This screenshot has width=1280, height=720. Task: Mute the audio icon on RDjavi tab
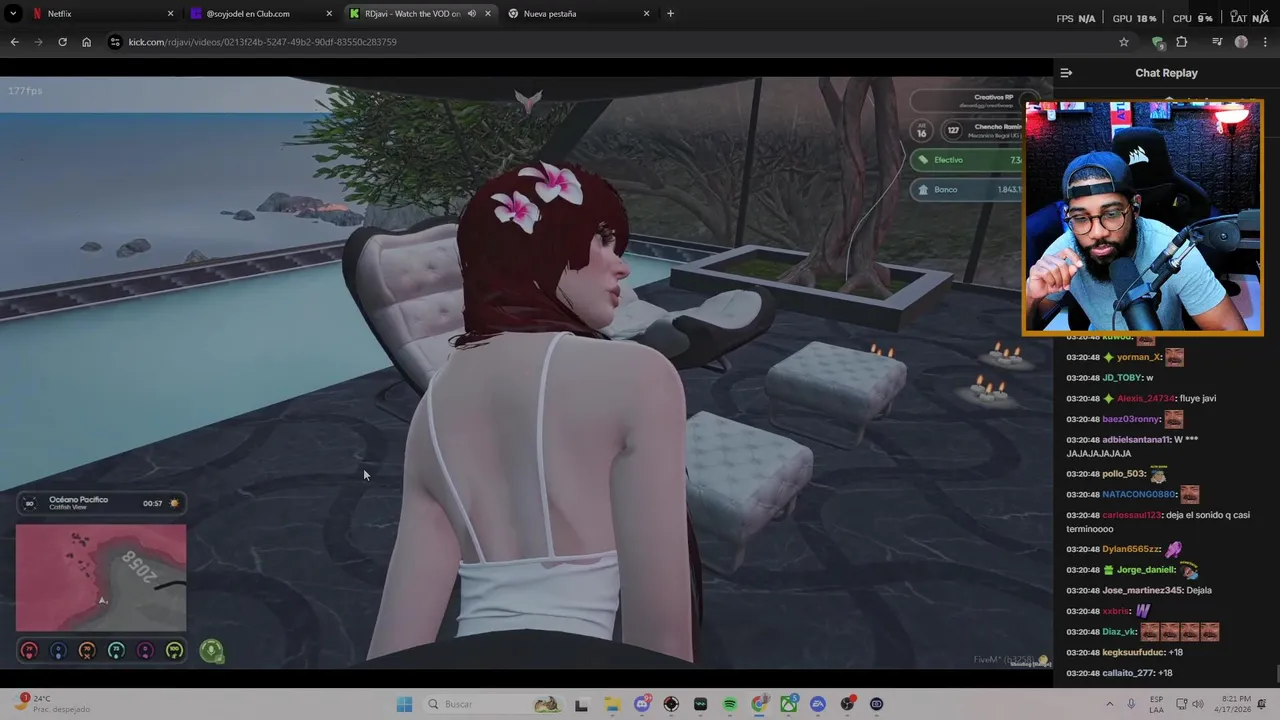tap(471, 14)
